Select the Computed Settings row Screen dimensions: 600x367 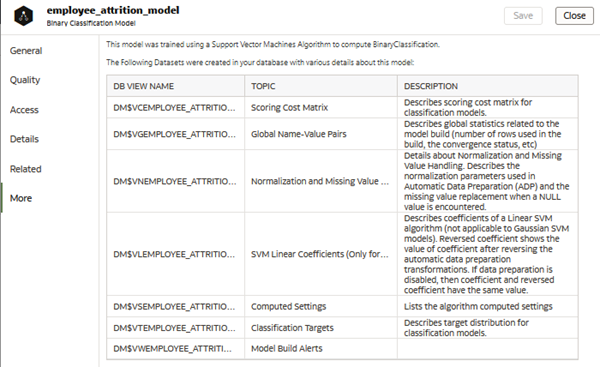point(342,306)
